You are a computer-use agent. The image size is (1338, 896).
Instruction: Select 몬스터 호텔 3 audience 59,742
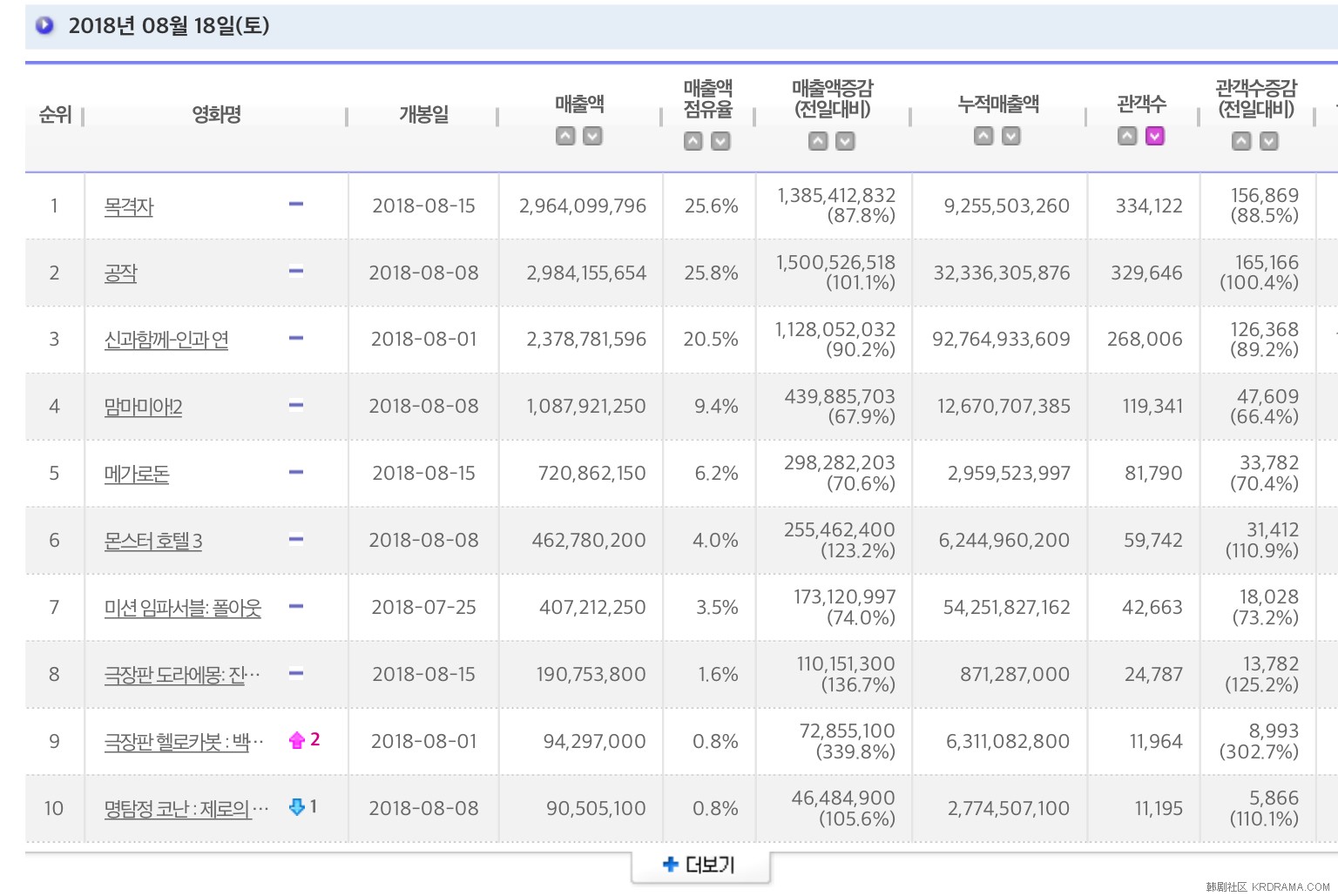coord(1153,541)
